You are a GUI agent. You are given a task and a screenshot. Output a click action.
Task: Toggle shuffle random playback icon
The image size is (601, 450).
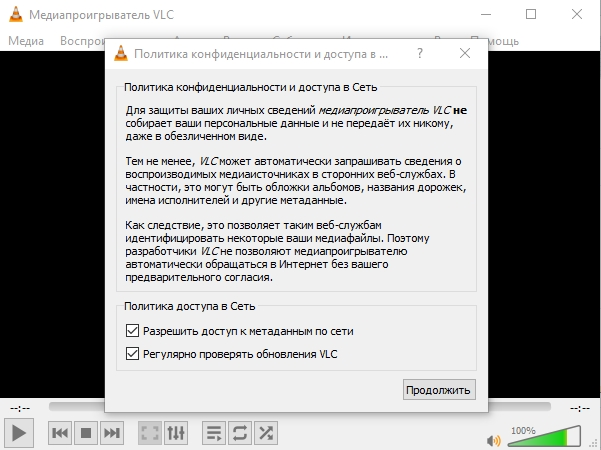tap(266, 433)
